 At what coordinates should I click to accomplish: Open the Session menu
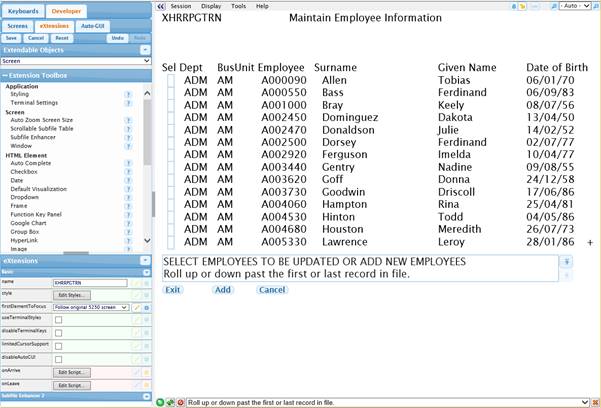181,6
